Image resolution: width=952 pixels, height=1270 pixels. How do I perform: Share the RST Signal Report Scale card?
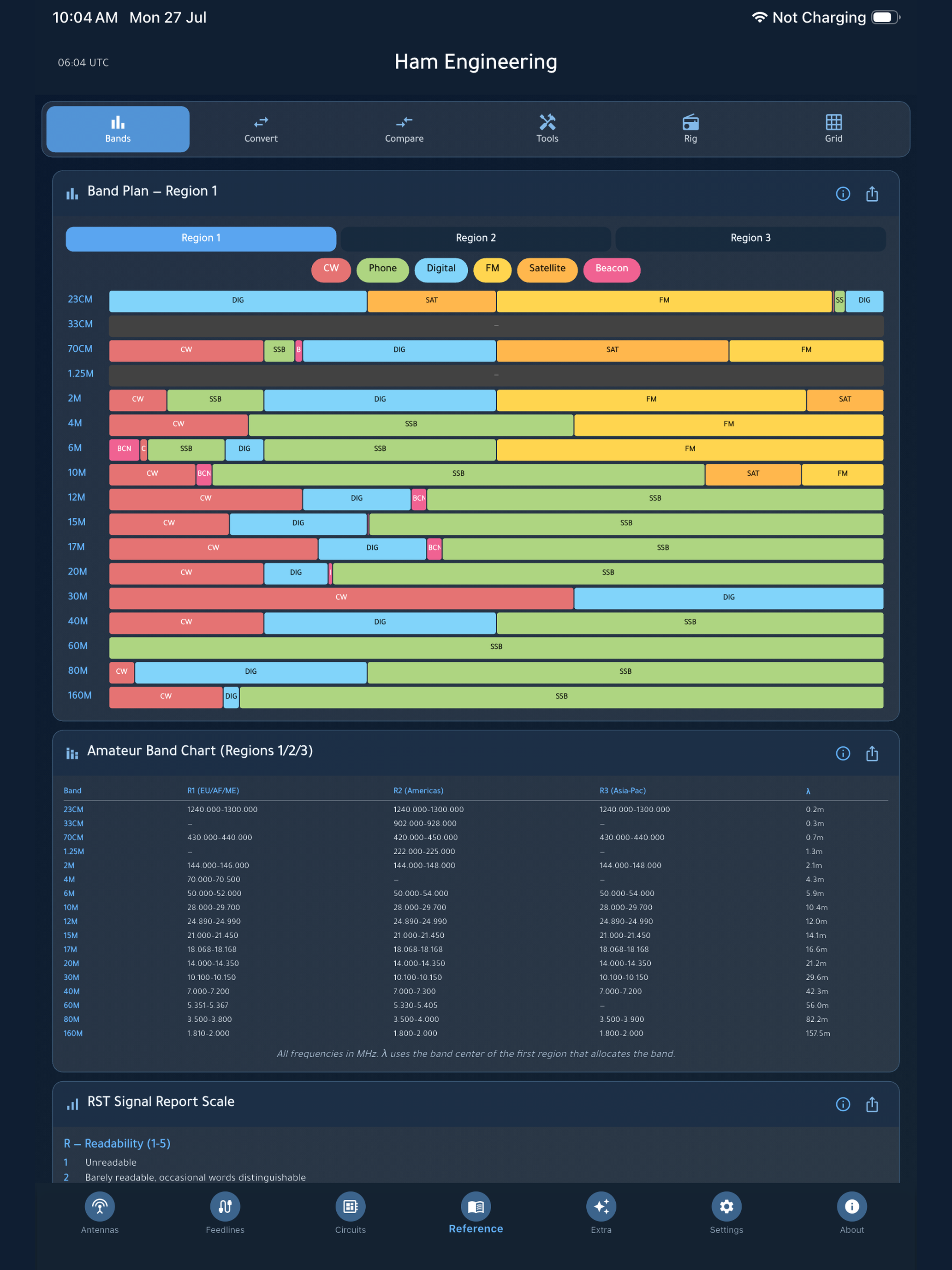click(872, 1104)
